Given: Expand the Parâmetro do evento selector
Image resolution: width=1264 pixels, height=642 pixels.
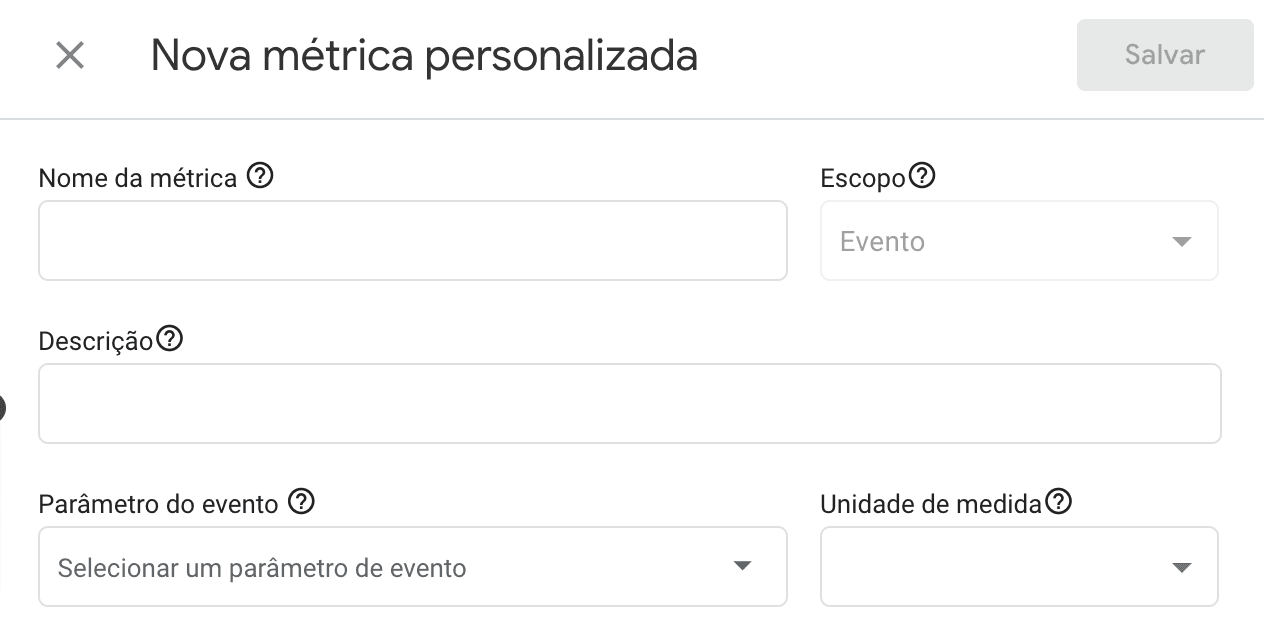Looking at the screenshot, I should click(x=413, y=566).
